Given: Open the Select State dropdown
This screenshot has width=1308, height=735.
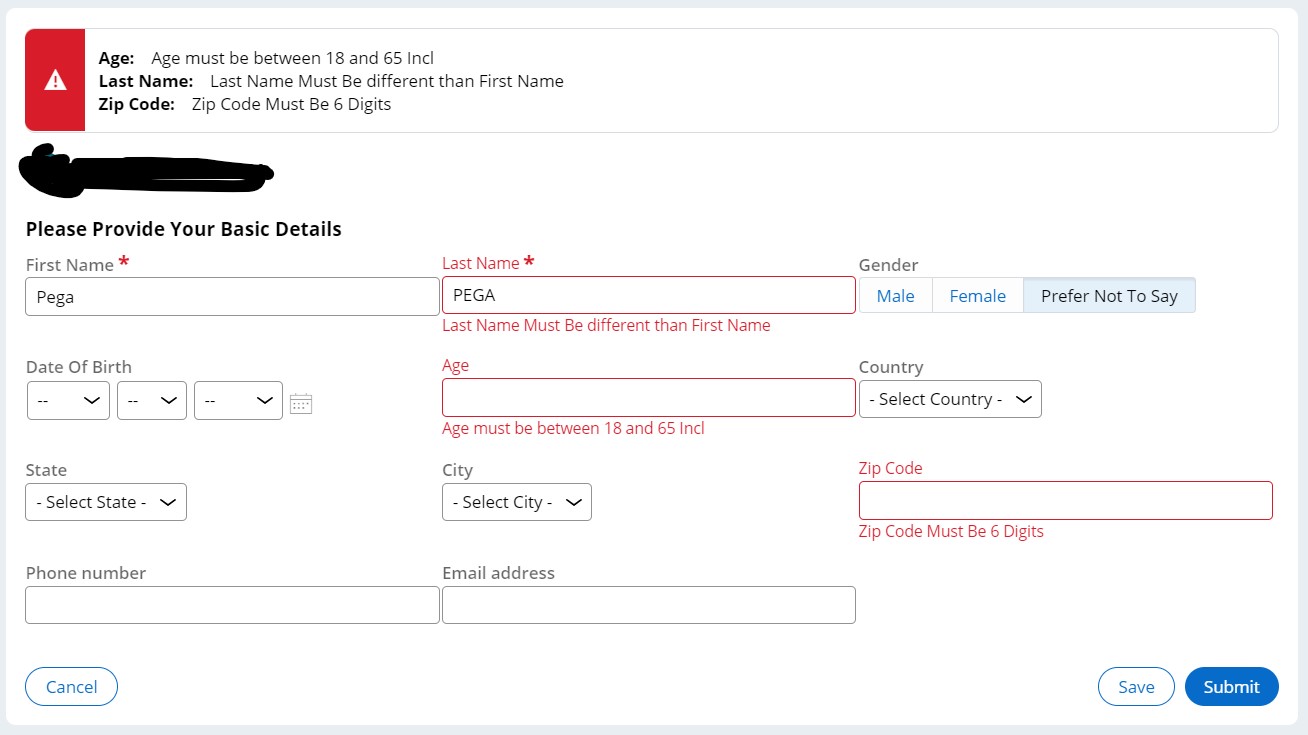Looking at the screenshot, I should pyautogui.click(x=105, y=501).
